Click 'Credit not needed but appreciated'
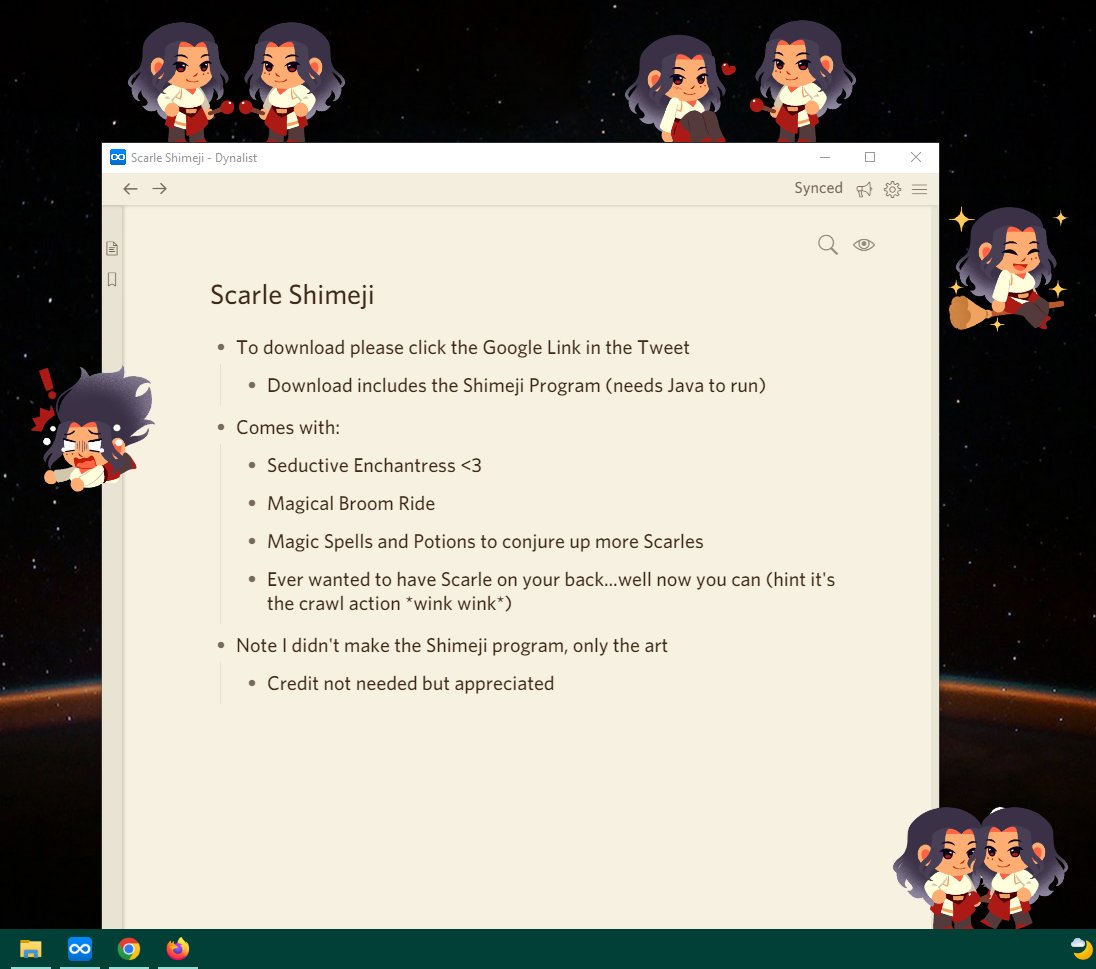This screenshot has height=969, width=1096. pos(410,684)
